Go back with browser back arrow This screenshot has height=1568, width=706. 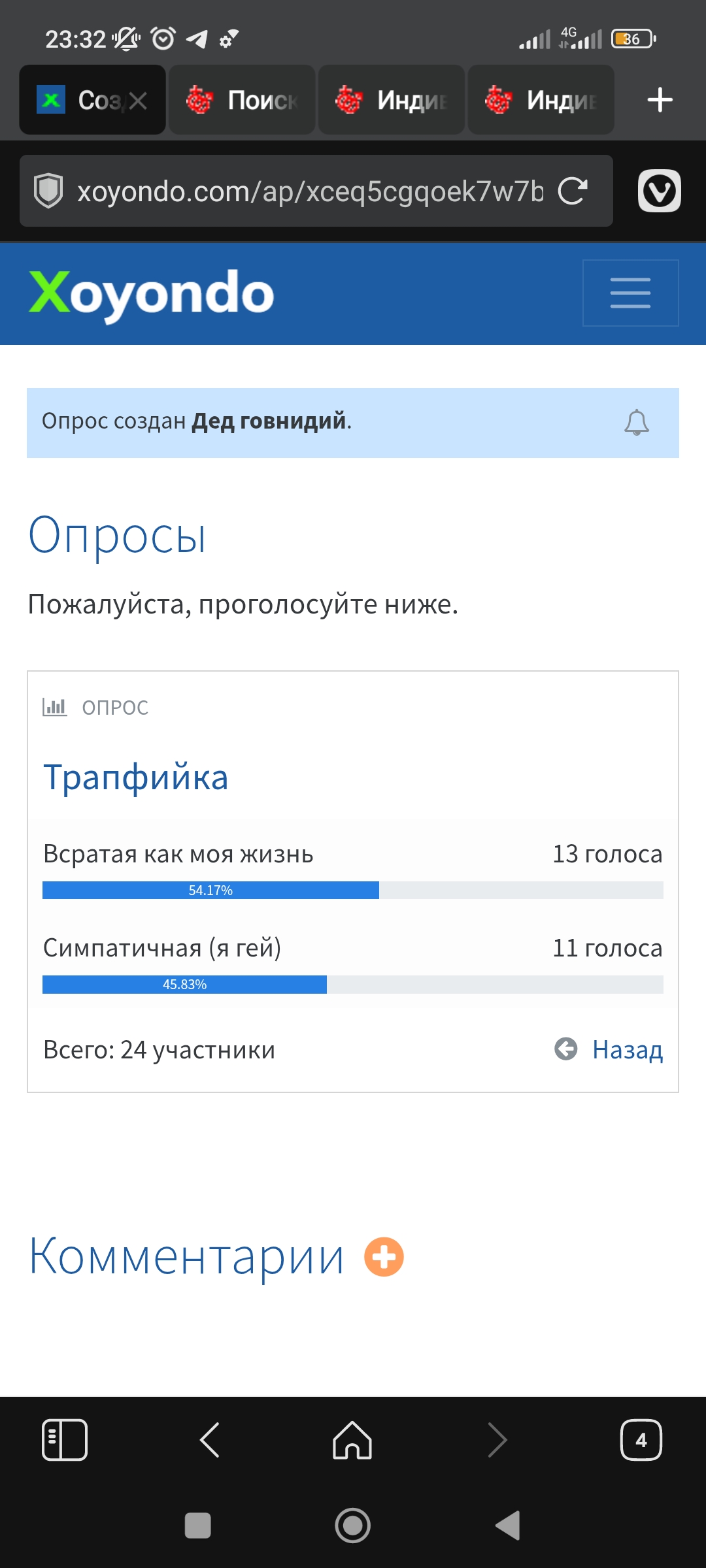[x=210, y=1439]
